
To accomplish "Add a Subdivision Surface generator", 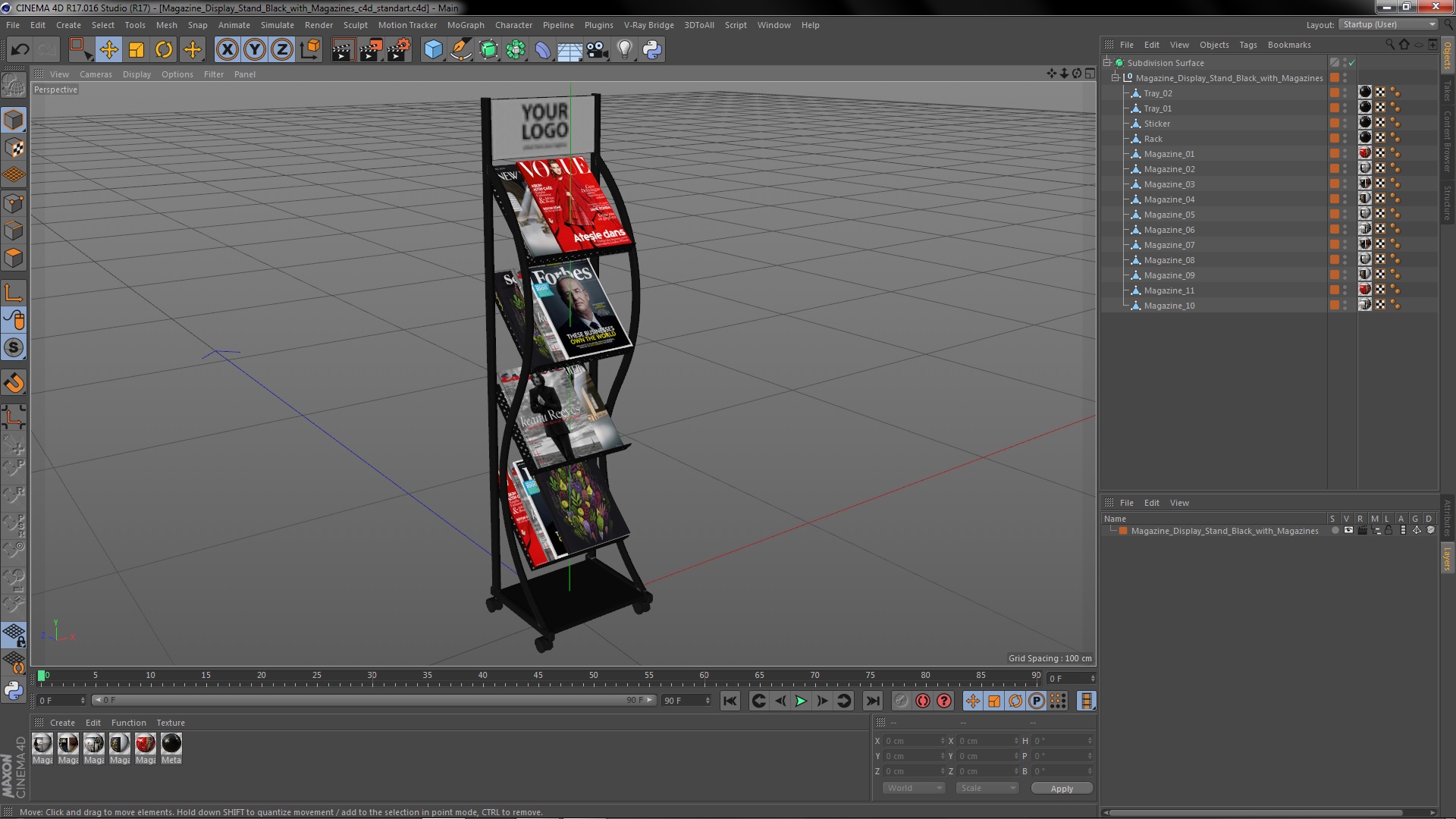I will 488,50.
